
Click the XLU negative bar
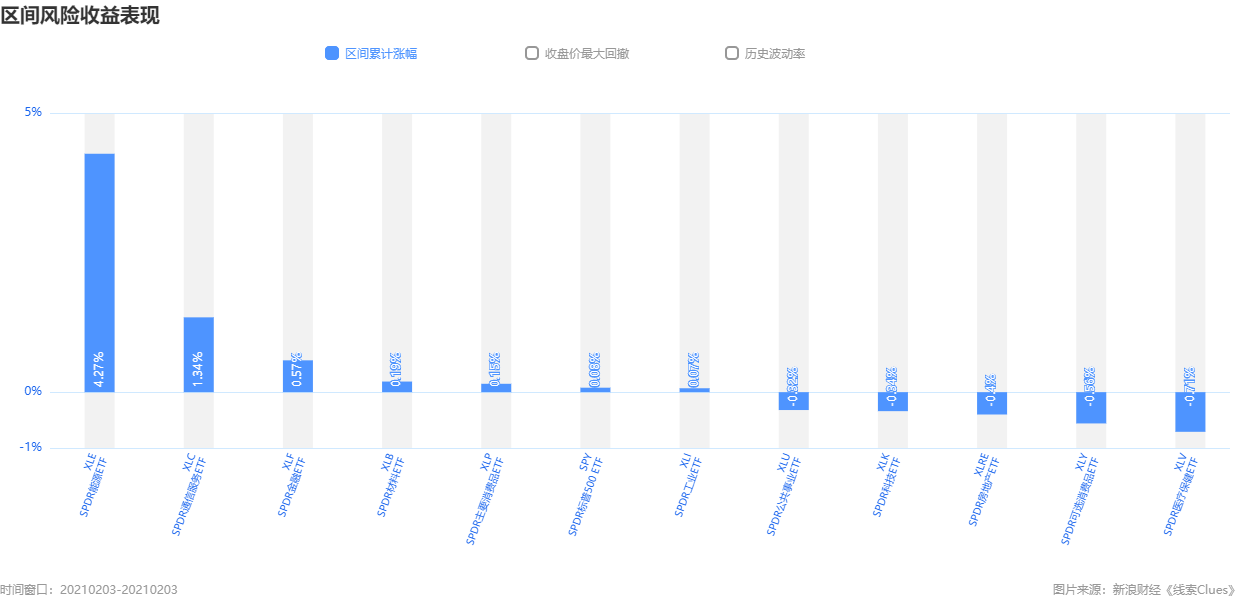794,401
